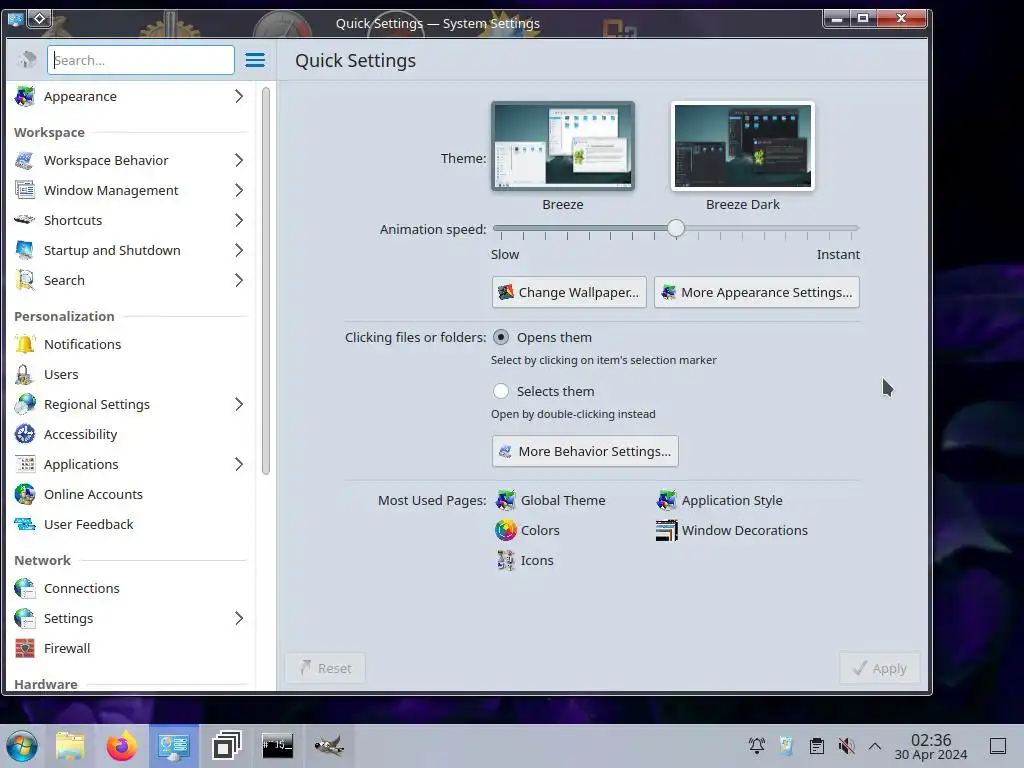Click into the Search input field
This screenshot has width=1024, height=768.
tap(140, 60)
